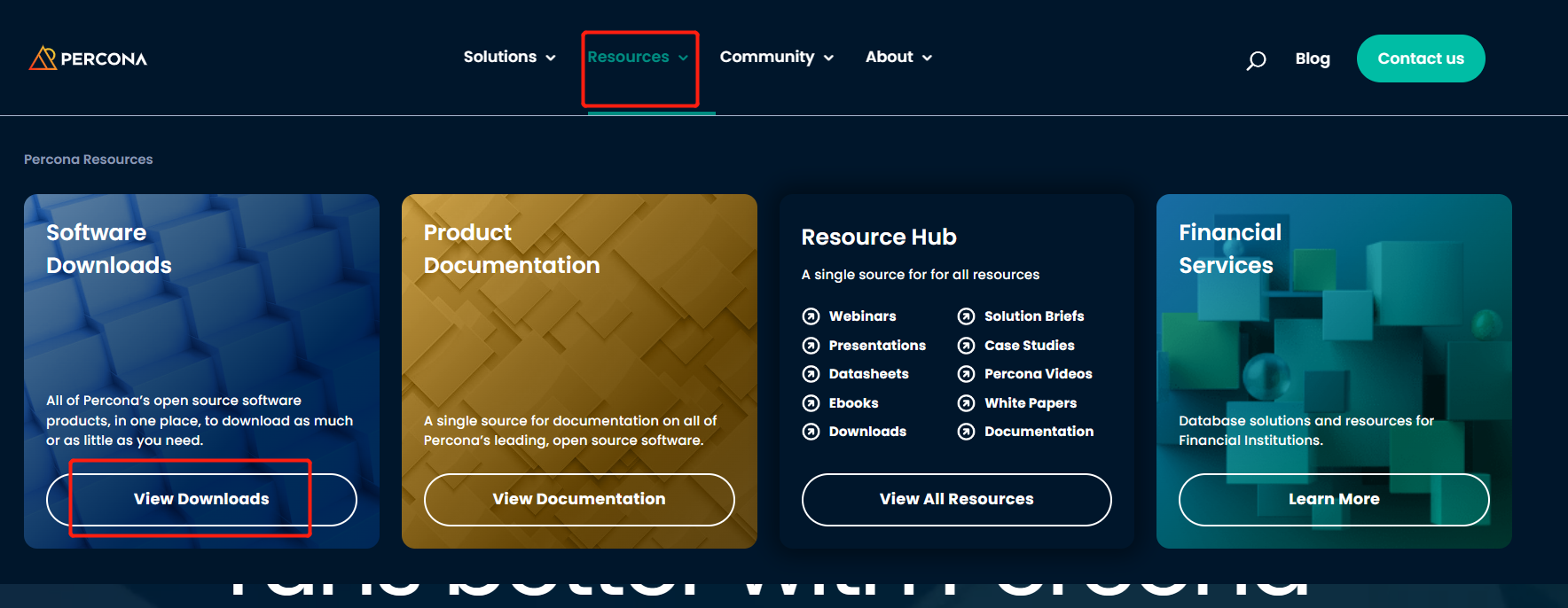Open the Case Studies link
This screenshot has height=608, width=1568.
[x=1029, y=346]
